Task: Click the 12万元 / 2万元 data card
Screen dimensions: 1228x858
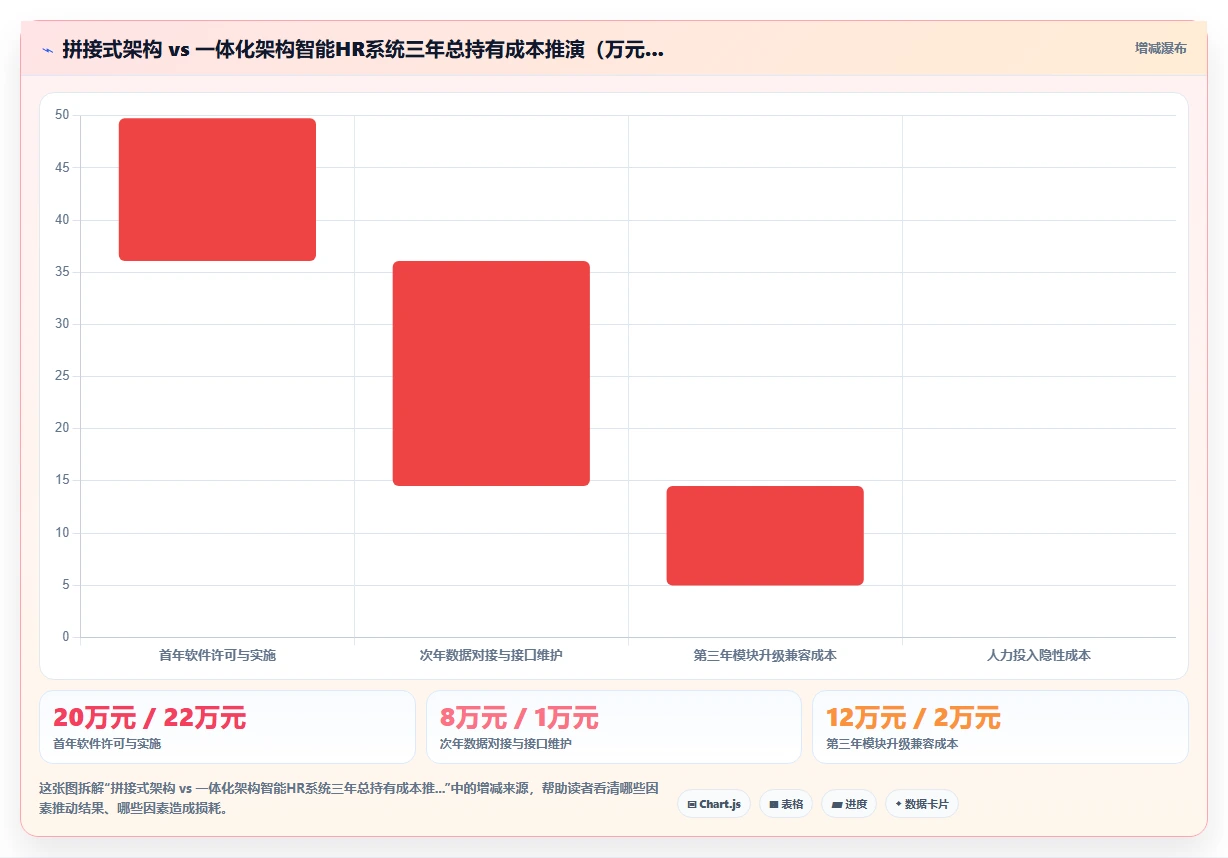Action: click(x=1000, y=727)
